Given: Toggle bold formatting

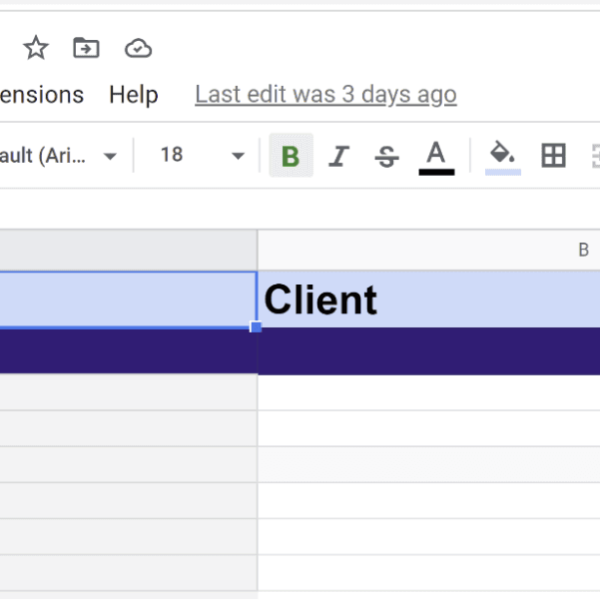Looking at the screenshot, I should click(290, 156).
